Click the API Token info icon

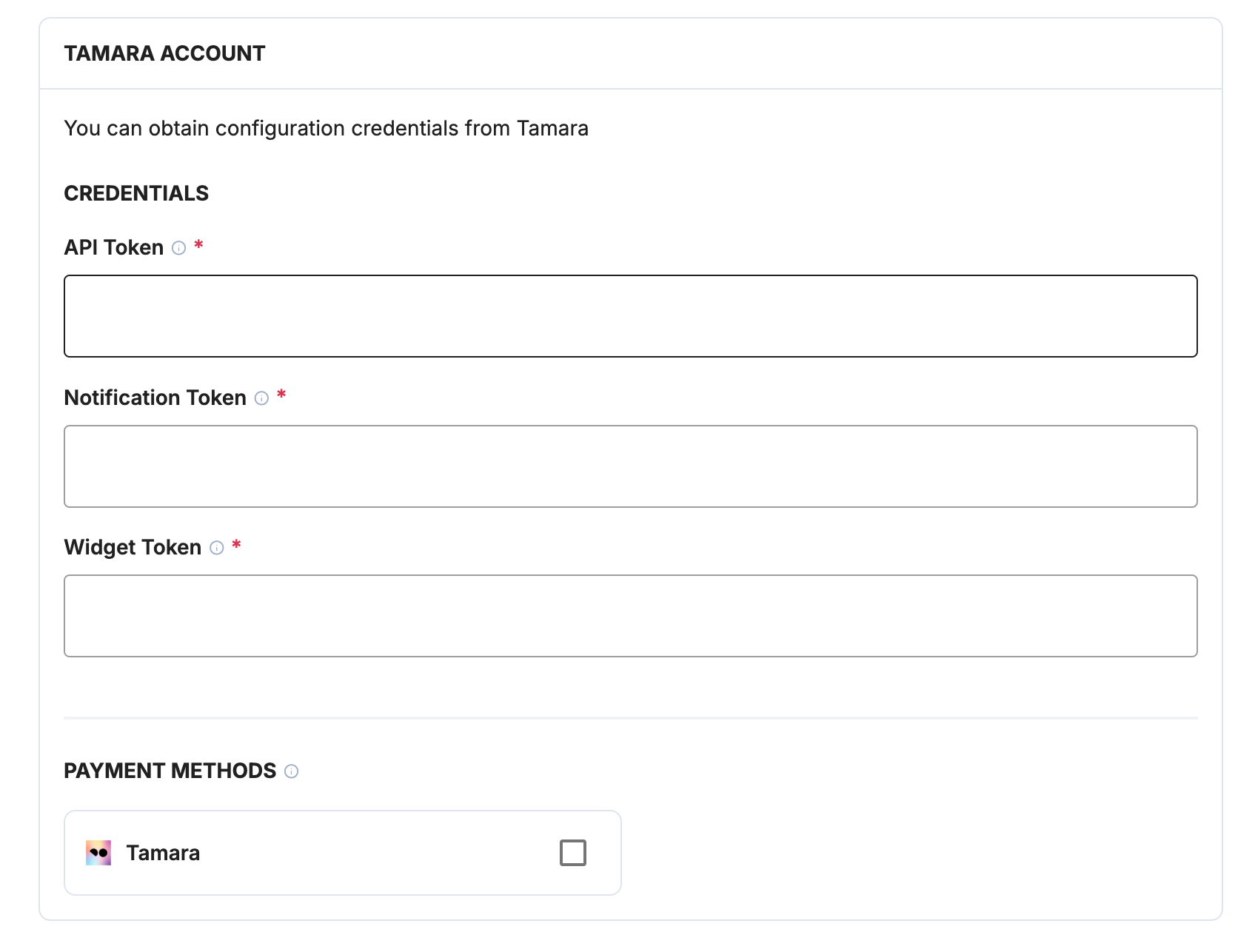(178, 248)
